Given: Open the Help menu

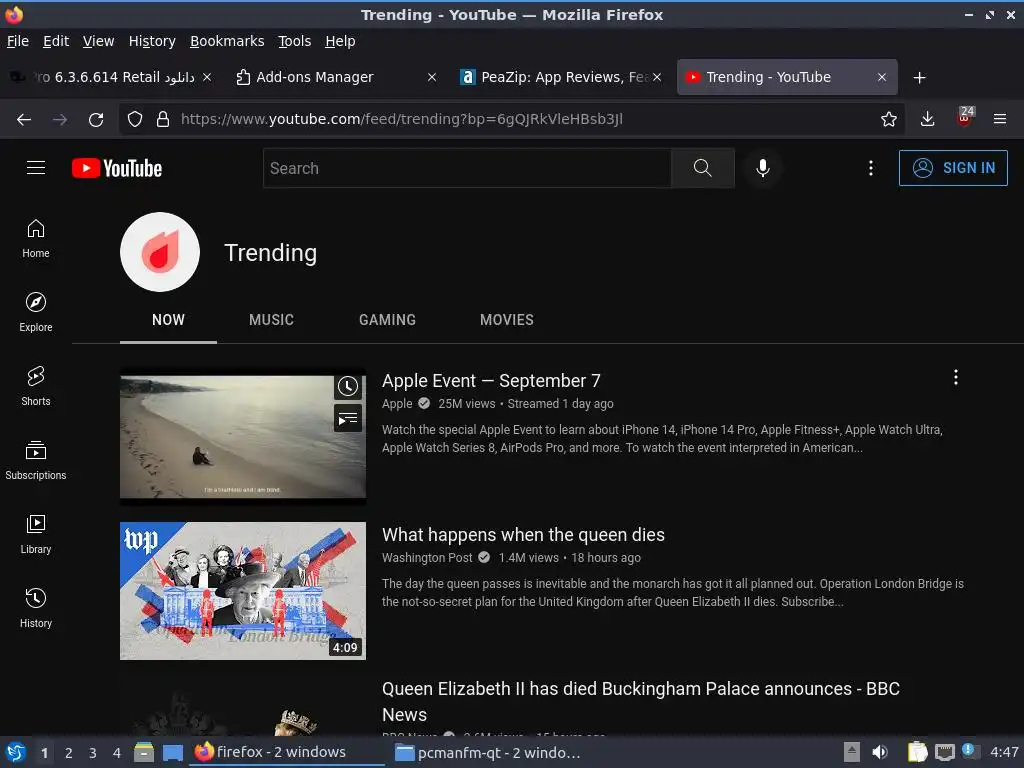Looking at the screenshot, I should pyautogui.click(x=340, y=41).
